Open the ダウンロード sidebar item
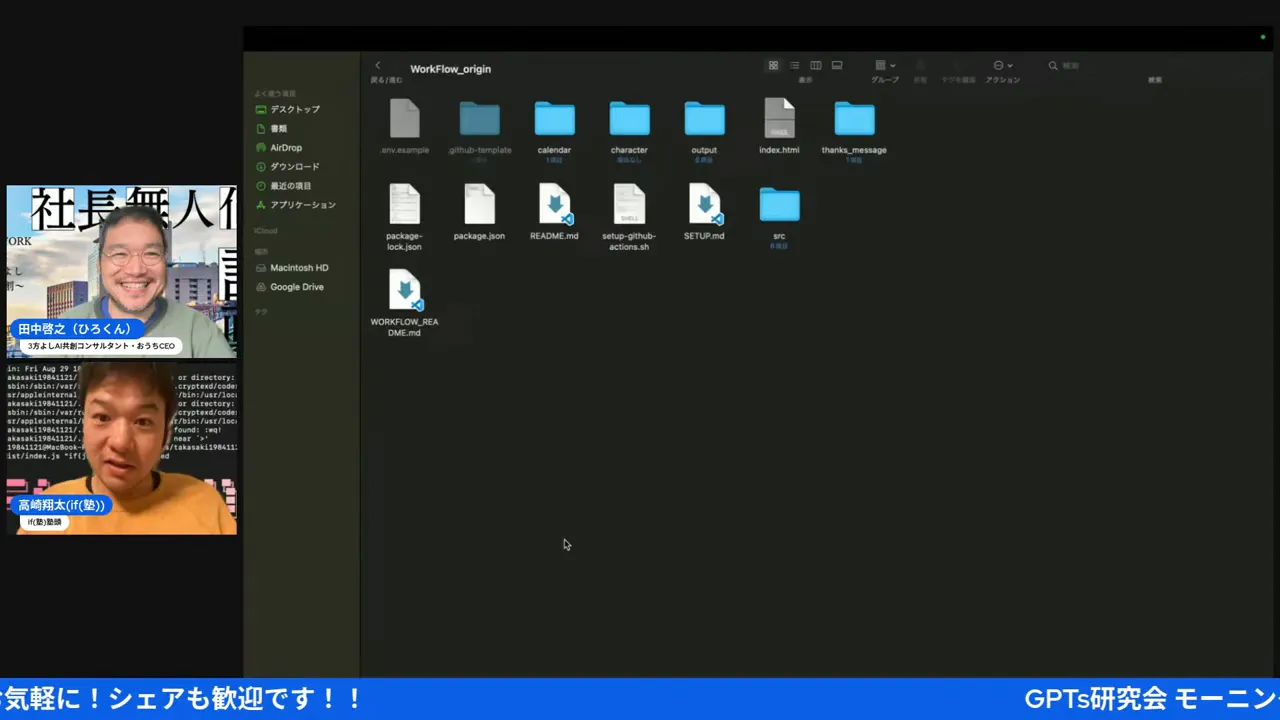Viewport: 1280px width, 720px height. click(x=295, y=166)
